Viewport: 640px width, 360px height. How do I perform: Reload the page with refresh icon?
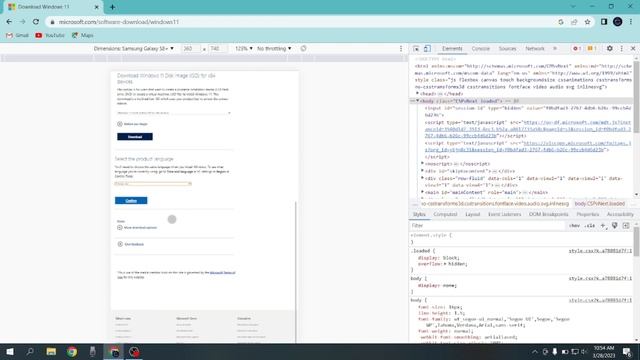point(36,22)
